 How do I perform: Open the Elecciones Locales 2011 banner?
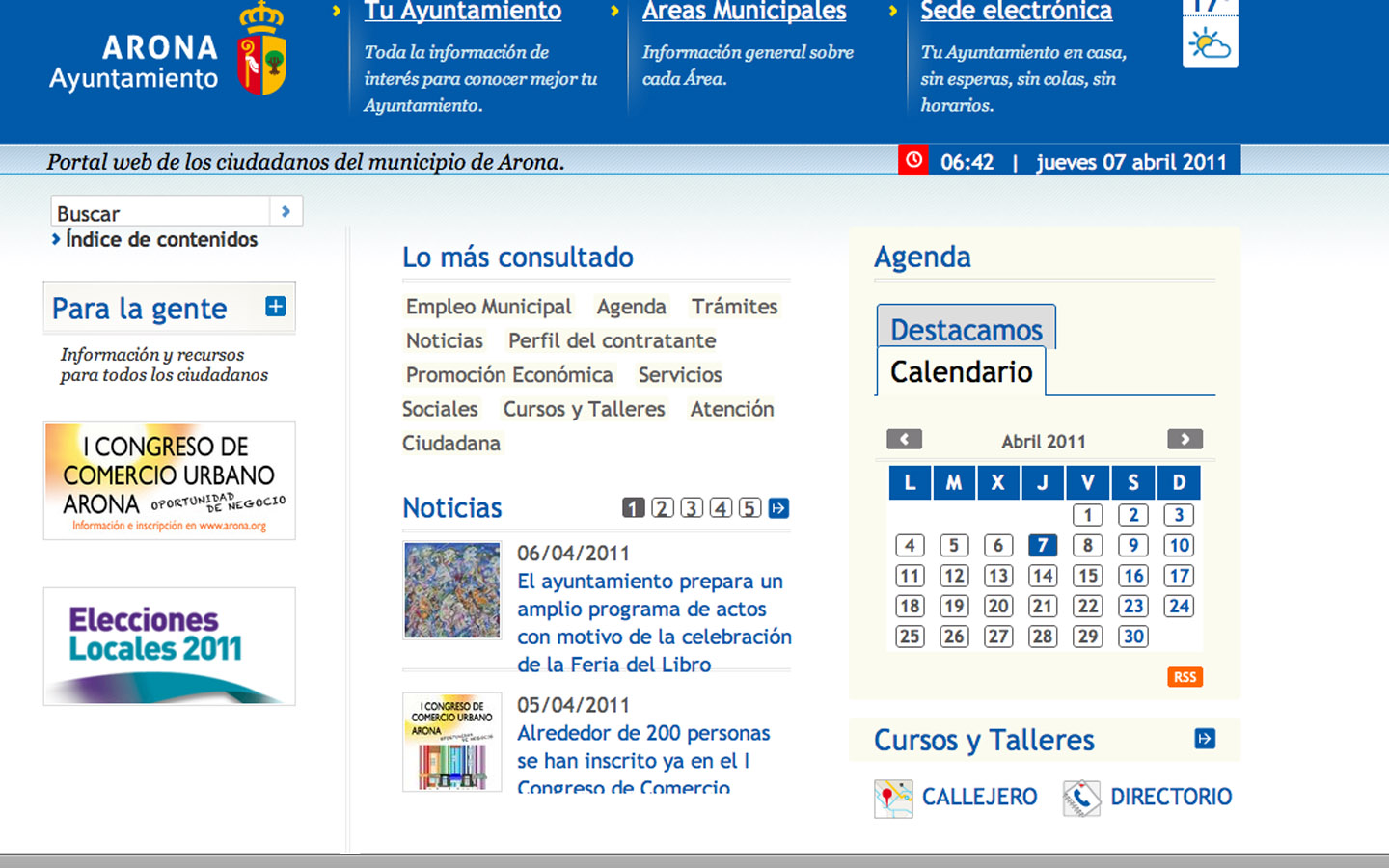tap(170, 646)
